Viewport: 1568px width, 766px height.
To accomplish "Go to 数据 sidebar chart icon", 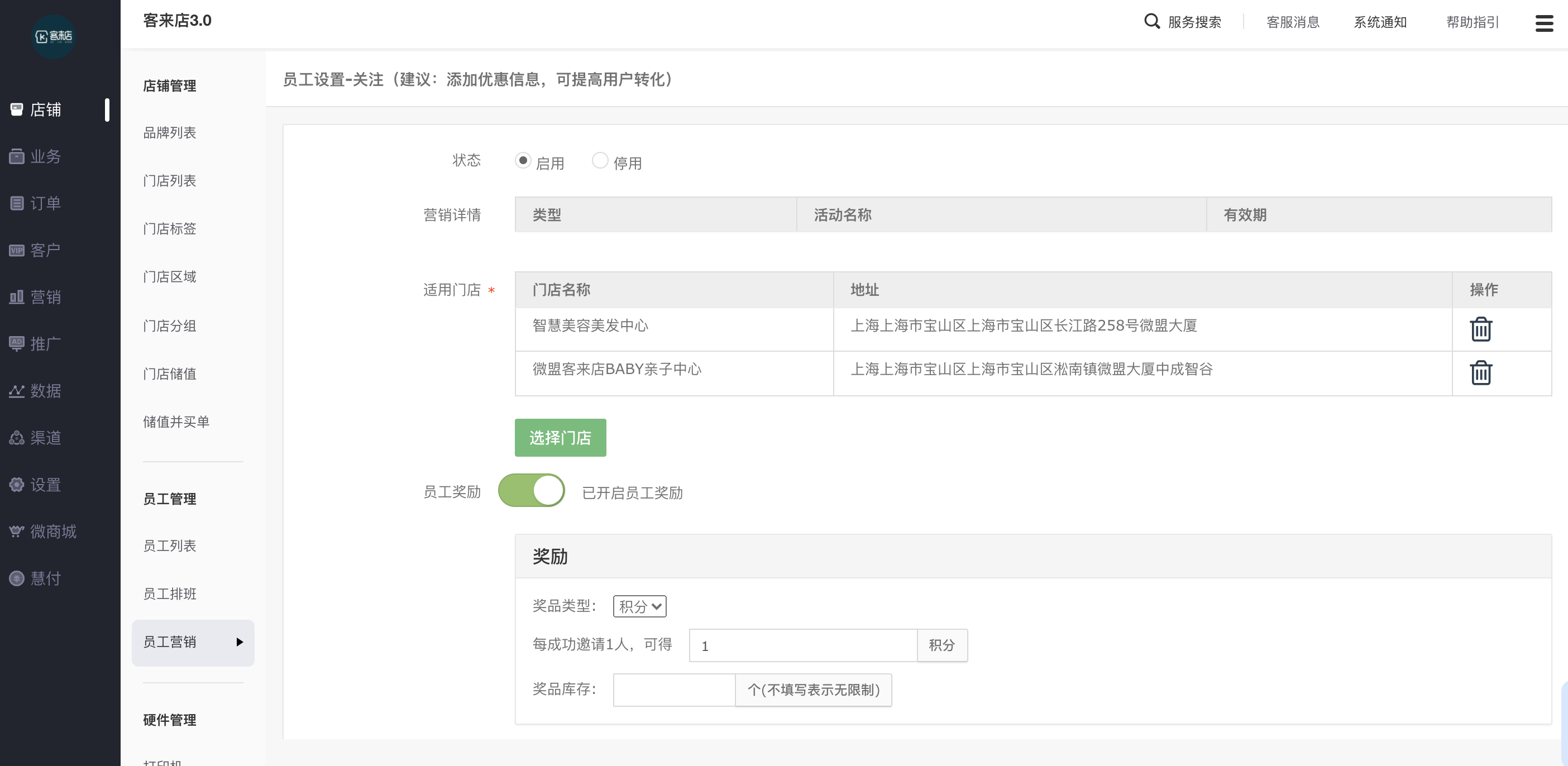I will 16,391.
